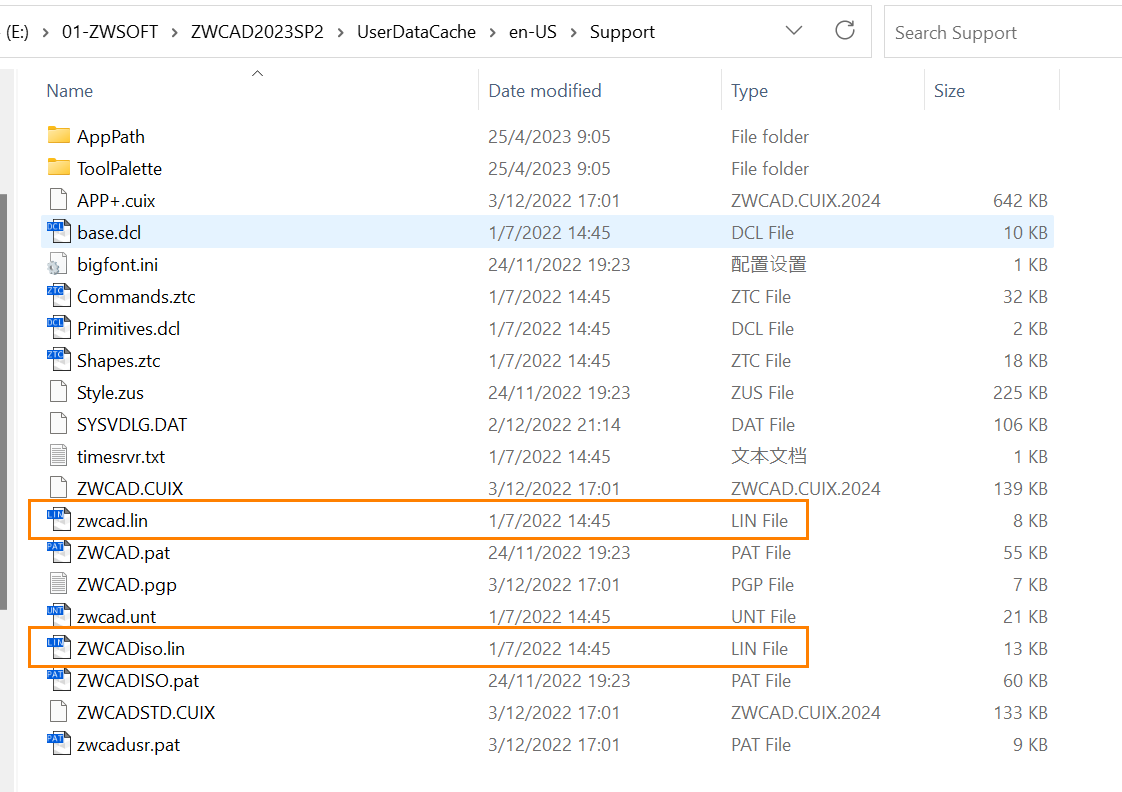The image size is (1122, 792).
Task: Expand the chevron after 01-ZWSOFT in the path
Action: (x=174, y=32)
